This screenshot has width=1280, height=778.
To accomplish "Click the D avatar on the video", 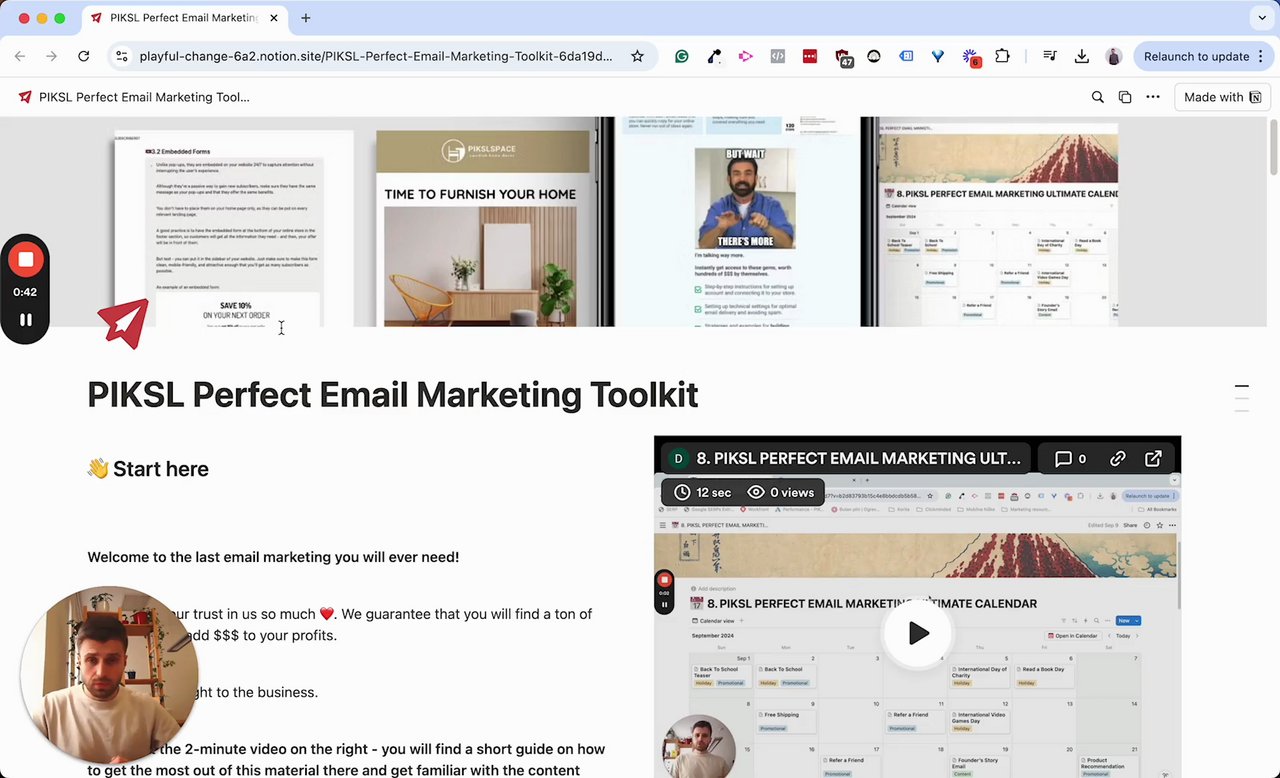I will pyautogui.click(x=678, y=459).
